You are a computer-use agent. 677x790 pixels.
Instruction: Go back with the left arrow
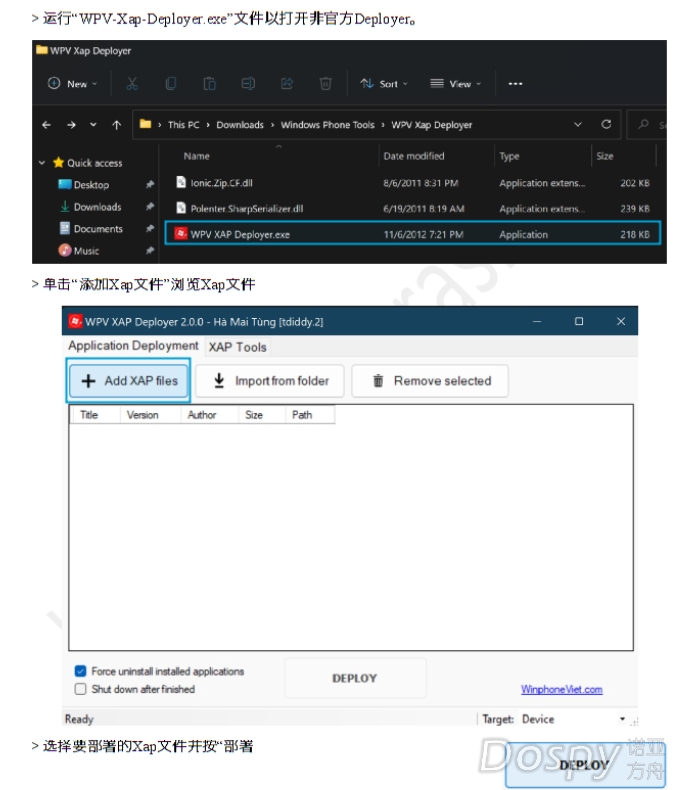point(46,124)
